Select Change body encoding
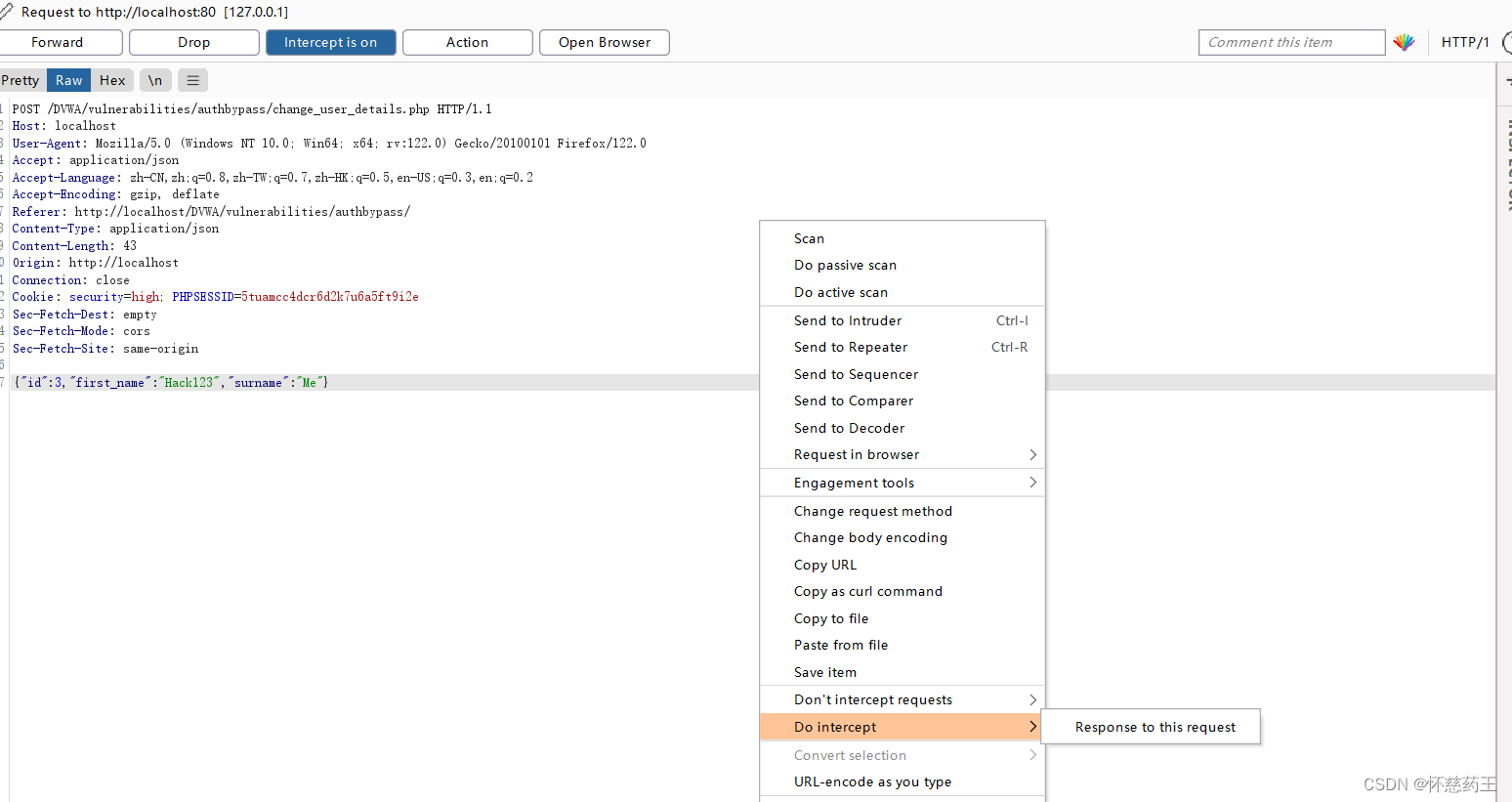The width and height of the screenshot is (1512, 802). click(x=903, y=537)
